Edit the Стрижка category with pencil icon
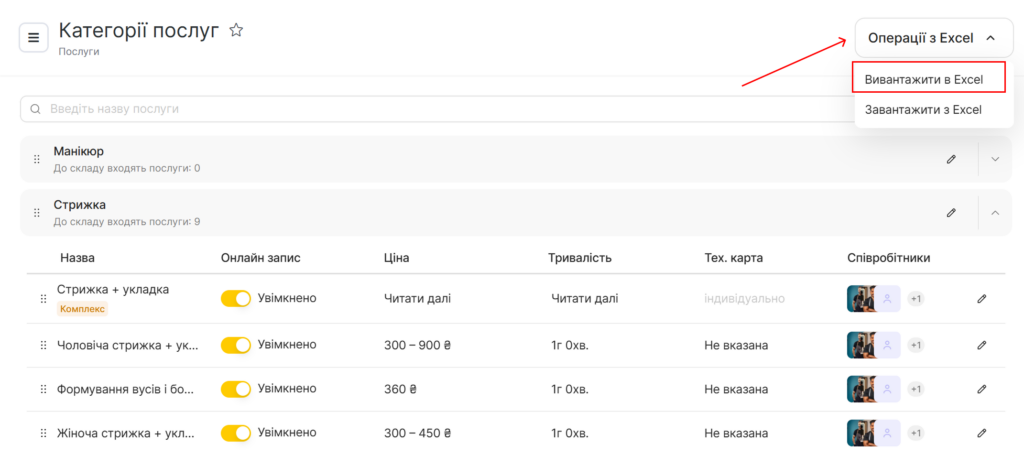The height and width of the screenshot is (455, 1024). point(951,212)
